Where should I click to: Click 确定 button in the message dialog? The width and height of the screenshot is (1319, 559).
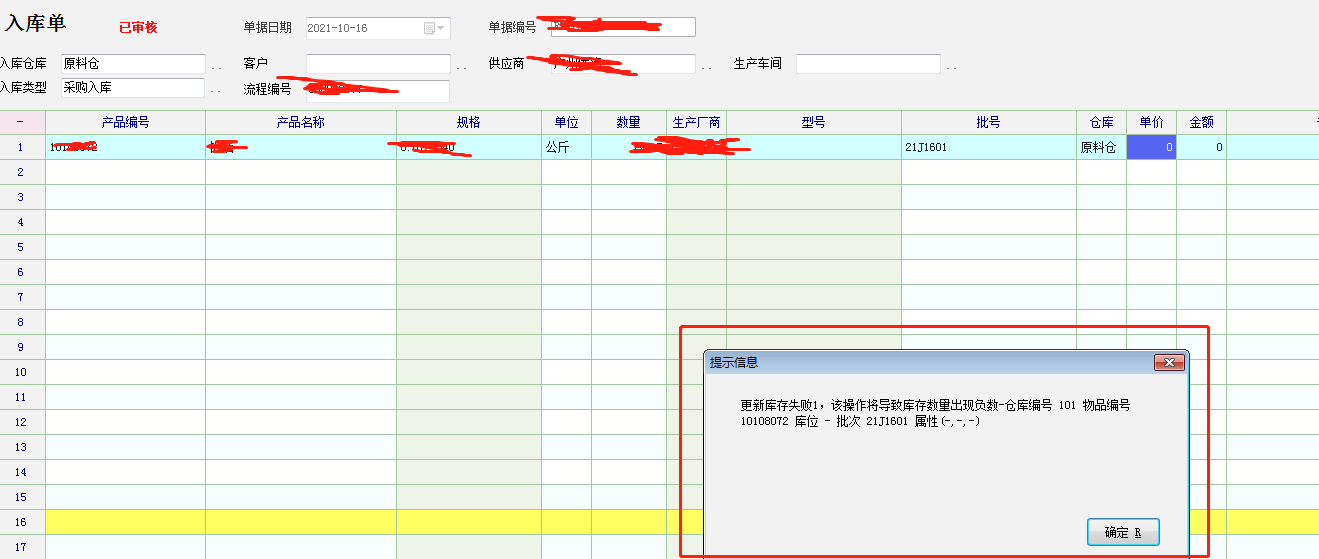pos(1122,533)
